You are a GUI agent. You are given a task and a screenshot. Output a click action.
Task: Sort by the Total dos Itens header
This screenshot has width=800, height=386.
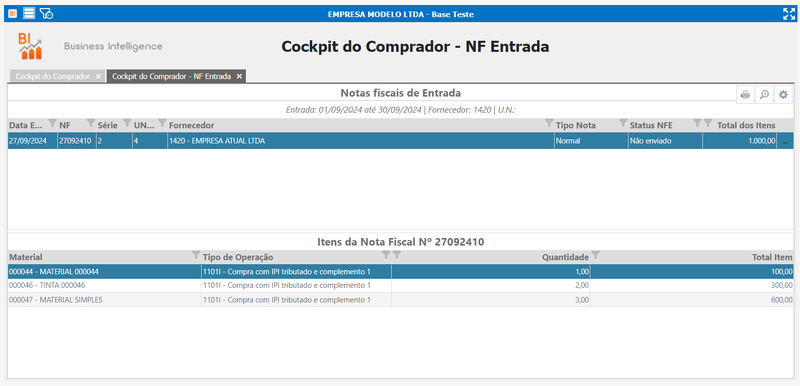[746, 125]
